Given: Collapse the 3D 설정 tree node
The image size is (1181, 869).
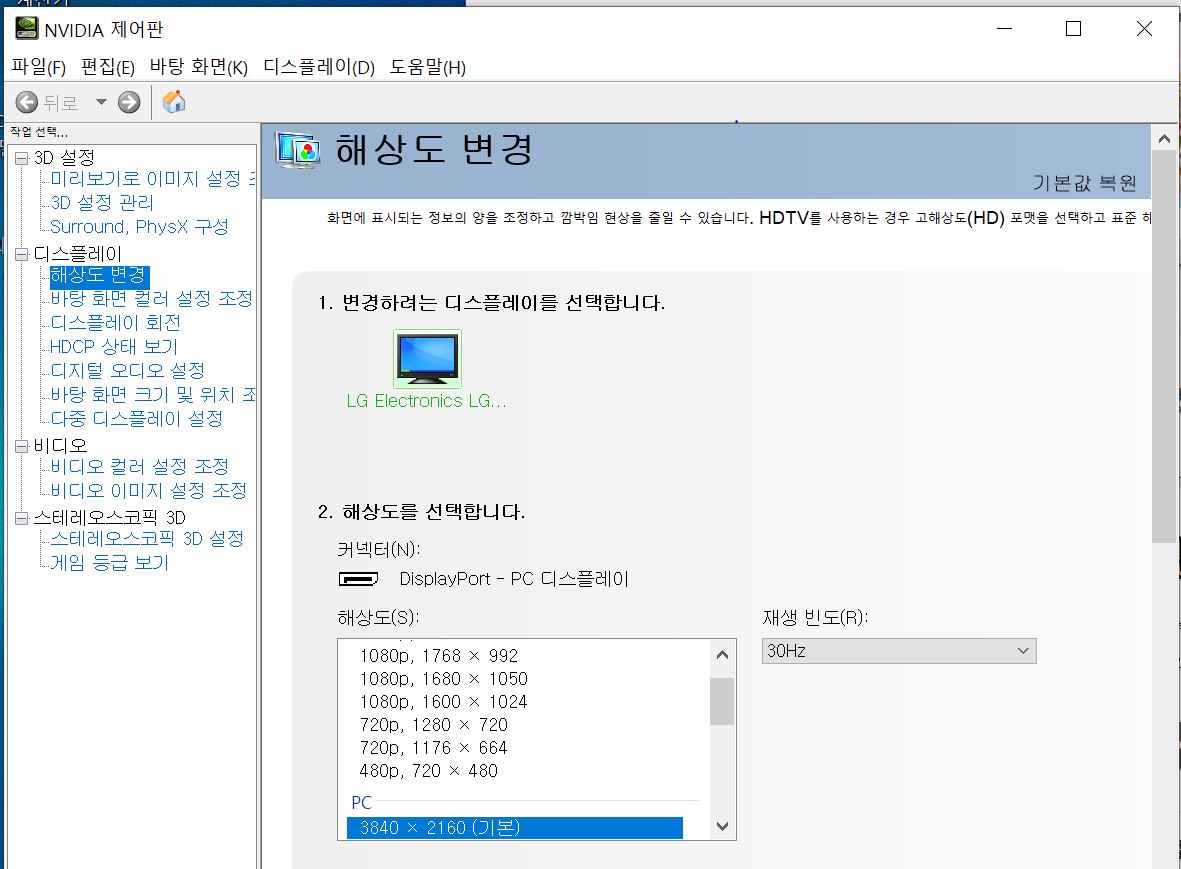Looking at the screenshot, I should pos(22,158).
